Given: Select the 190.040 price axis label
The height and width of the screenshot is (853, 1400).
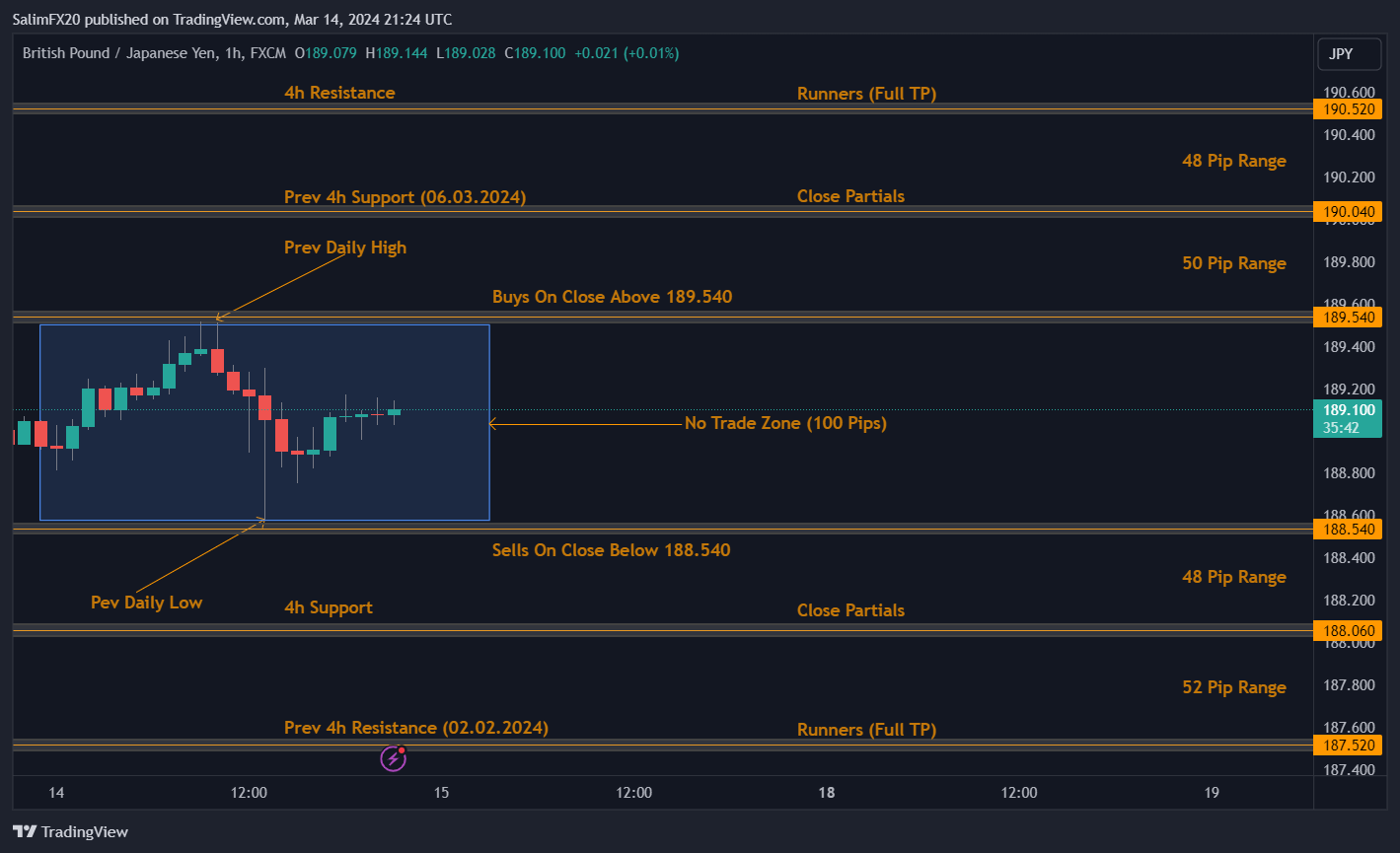Looking at the screenshot, I should 1347,211.
